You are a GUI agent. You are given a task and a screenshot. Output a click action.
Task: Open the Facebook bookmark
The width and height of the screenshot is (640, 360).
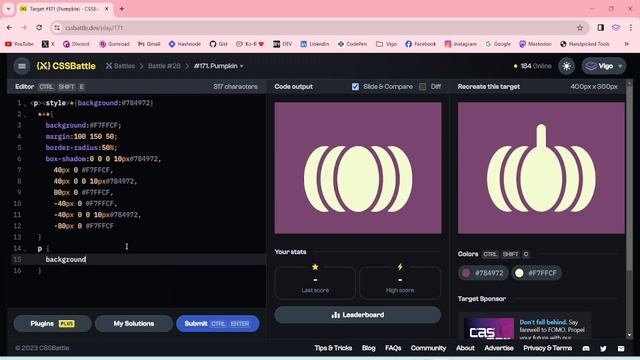tap(420, 44)
